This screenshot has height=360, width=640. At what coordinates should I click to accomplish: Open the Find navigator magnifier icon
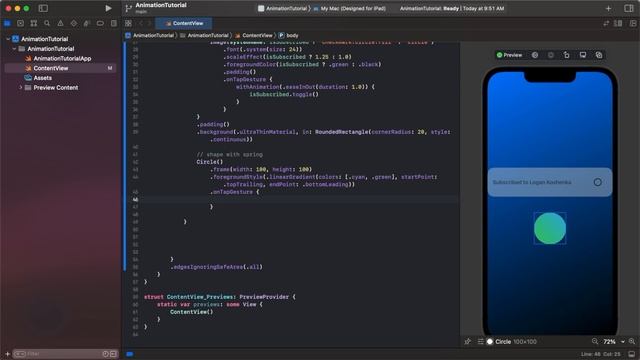tap(47, 23)
